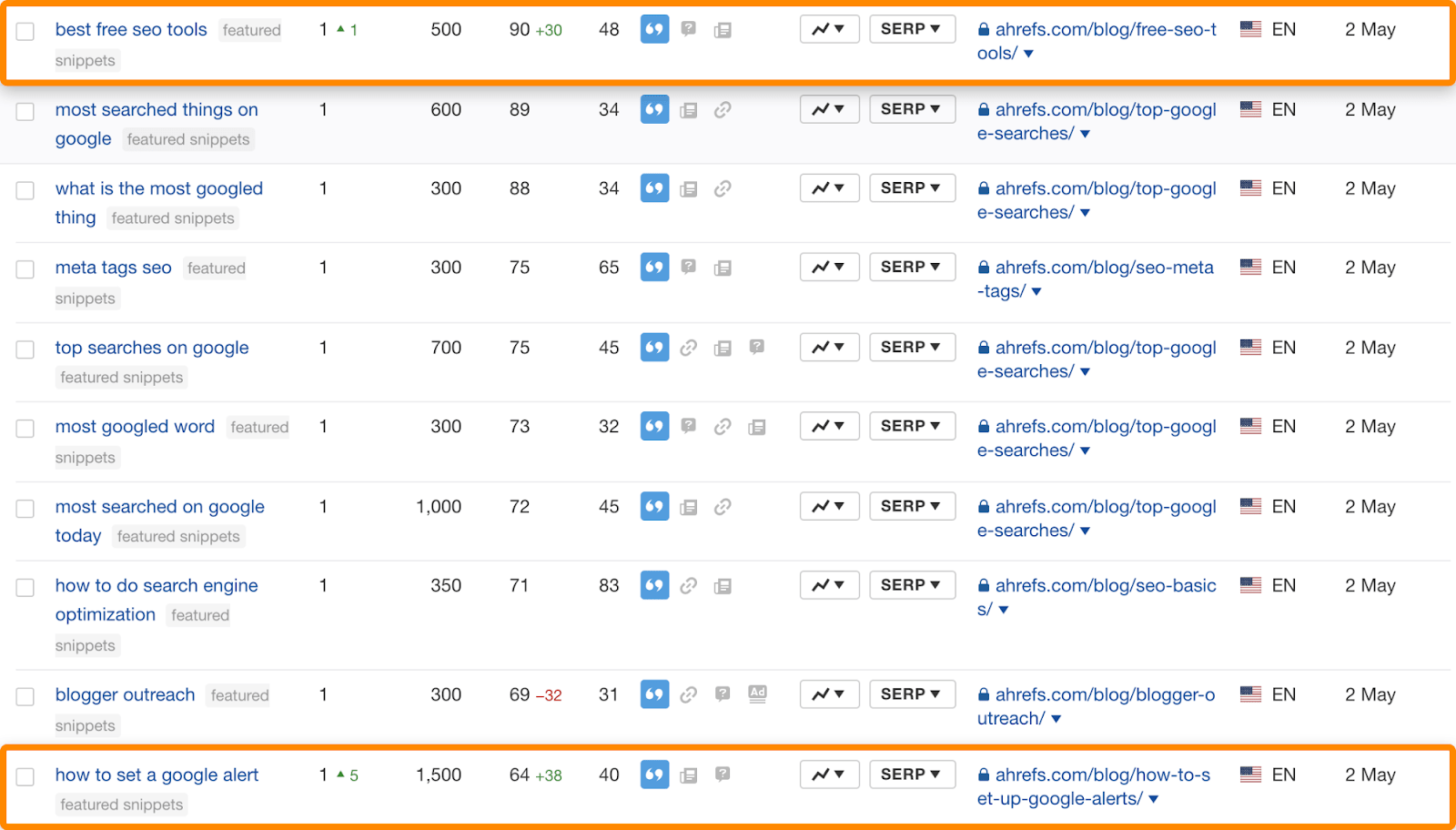
Task: Click the lock icon next to ahrefs.com/blog/seo-basics
Action: click(983, 585)
